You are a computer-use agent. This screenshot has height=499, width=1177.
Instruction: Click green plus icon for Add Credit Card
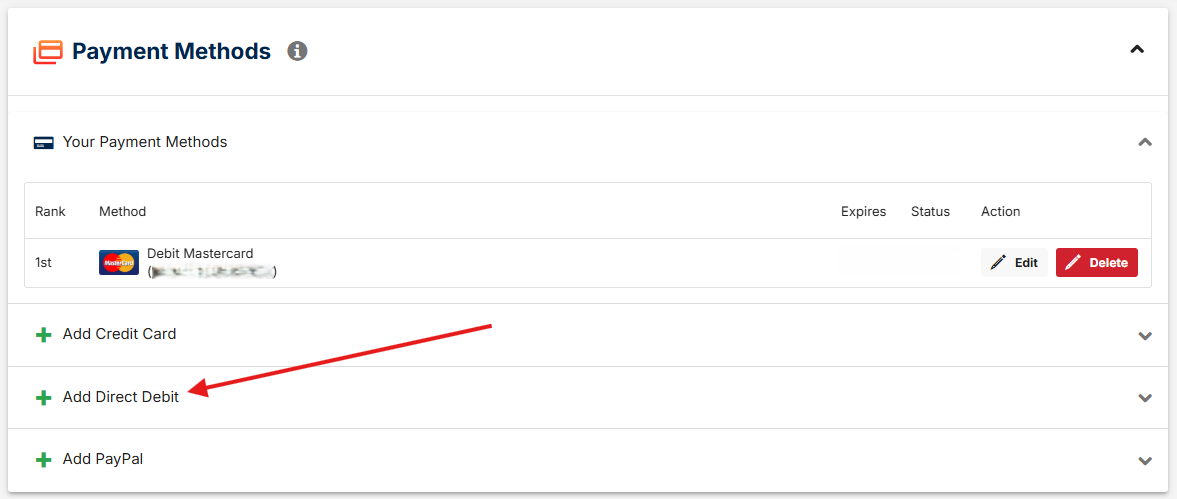(44, 335)
